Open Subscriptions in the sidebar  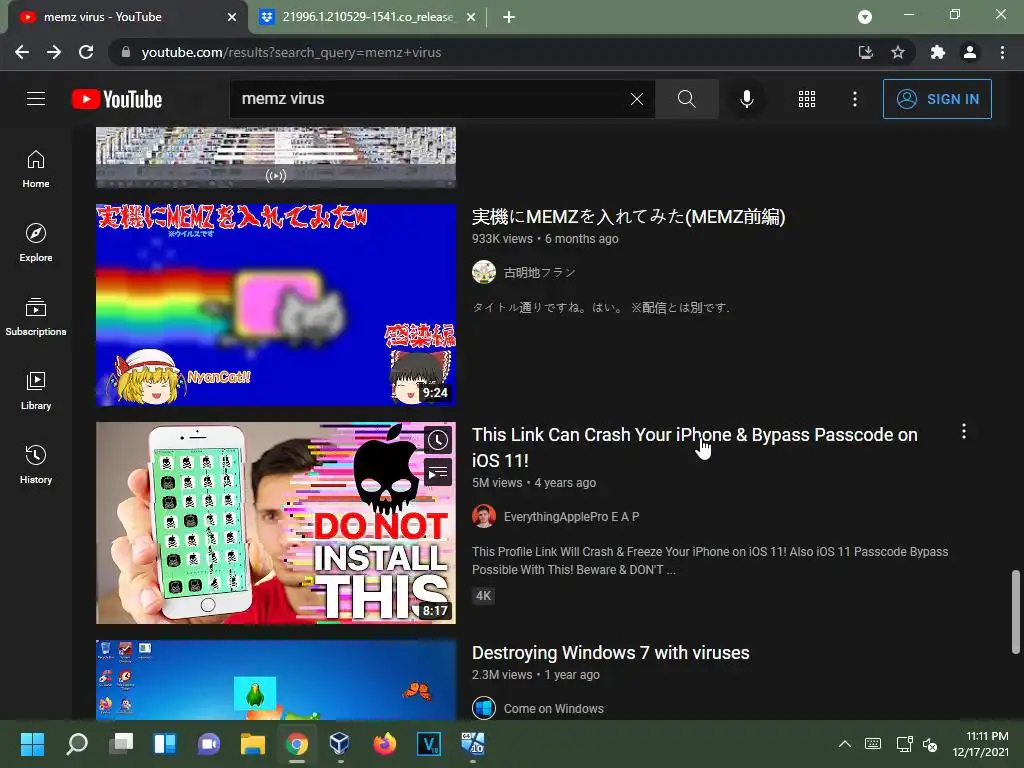(x=36, y=316)
